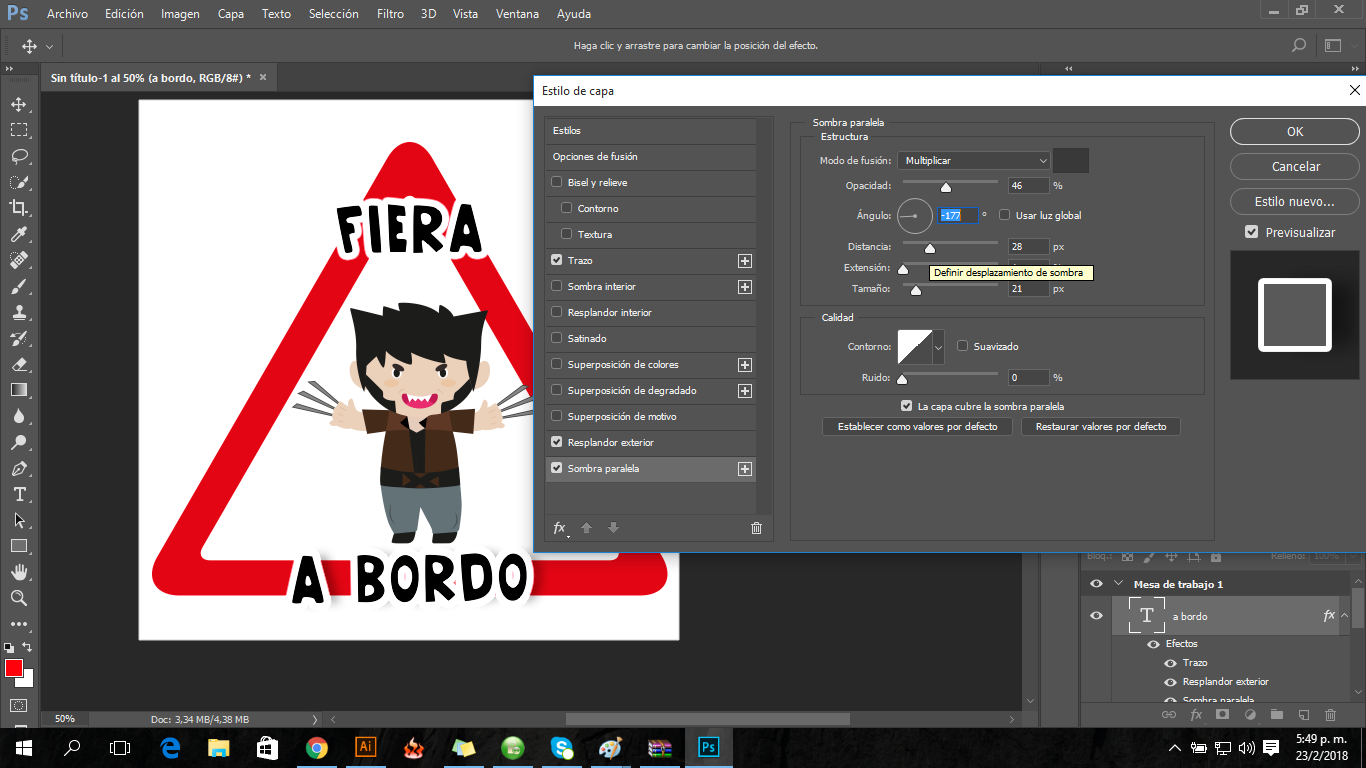Screen dimensions: 1366x768
Task: Collapse Mesa de trabajo 1 group
Action: 1119,584
